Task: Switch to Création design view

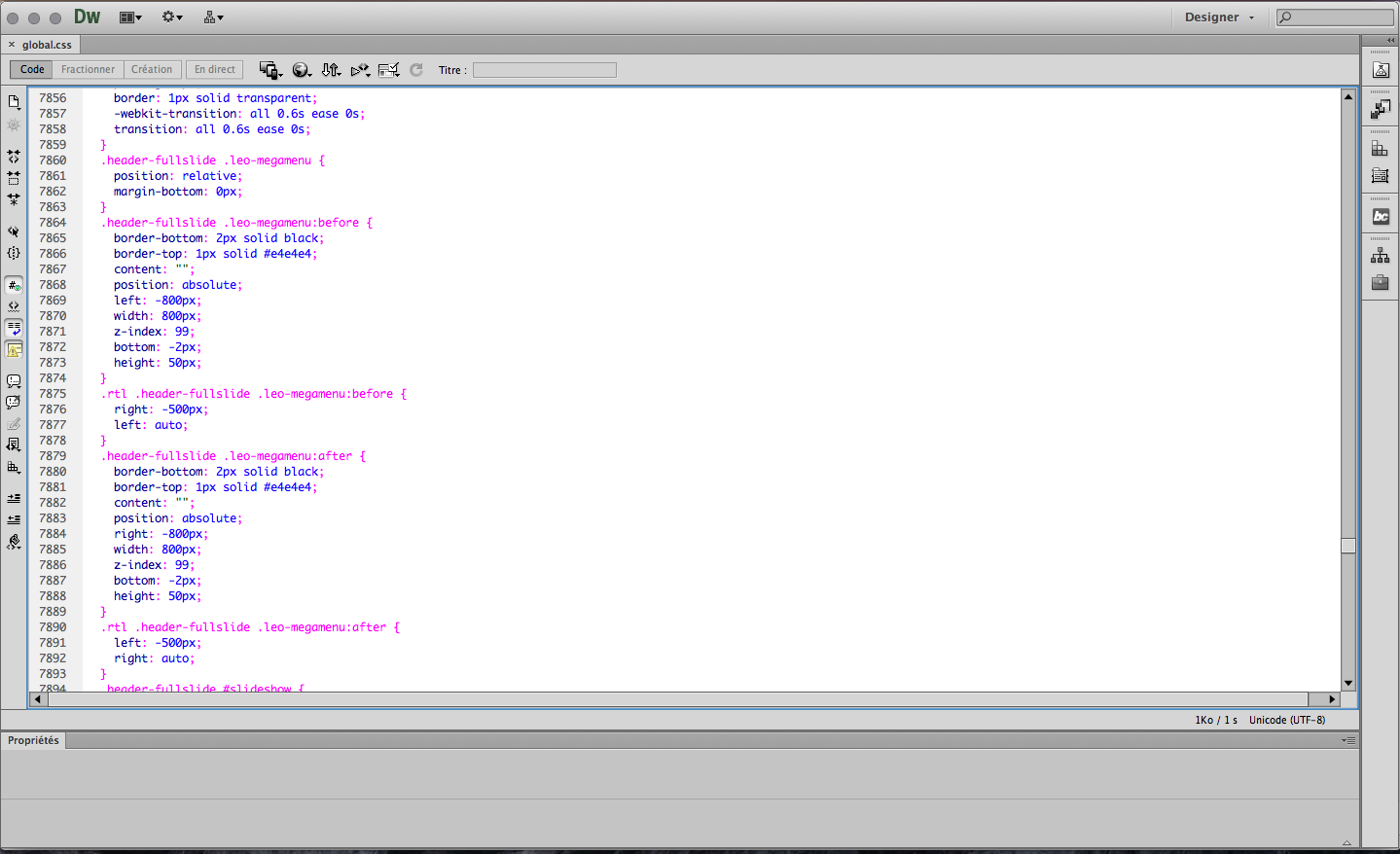Action: (x=152, y=70)
